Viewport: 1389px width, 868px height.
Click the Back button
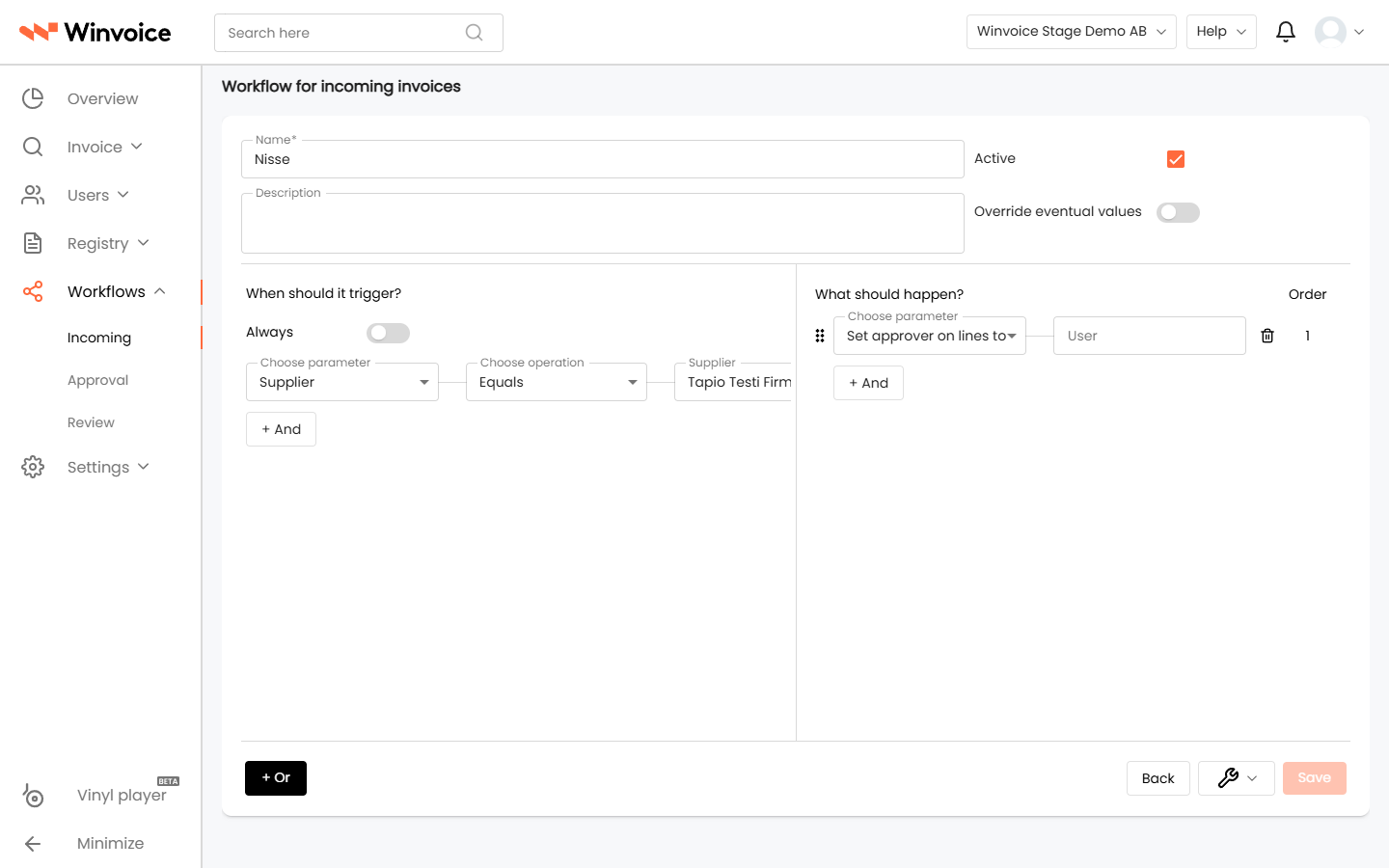point(1157,778)
